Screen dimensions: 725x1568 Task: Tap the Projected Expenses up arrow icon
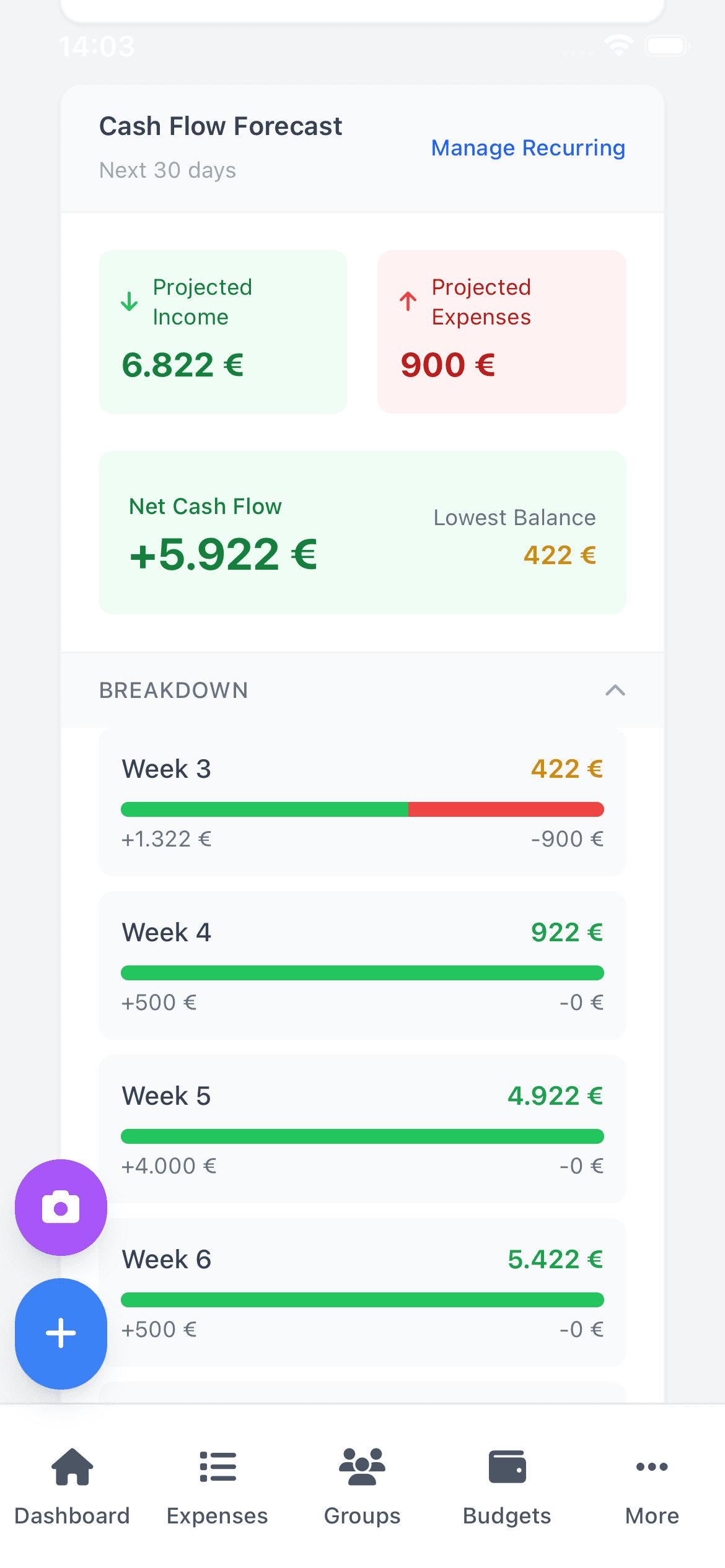pos(406,302)
